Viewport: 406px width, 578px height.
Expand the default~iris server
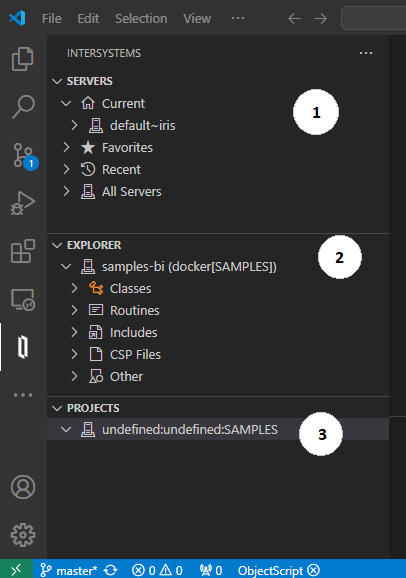click(74, 125)
